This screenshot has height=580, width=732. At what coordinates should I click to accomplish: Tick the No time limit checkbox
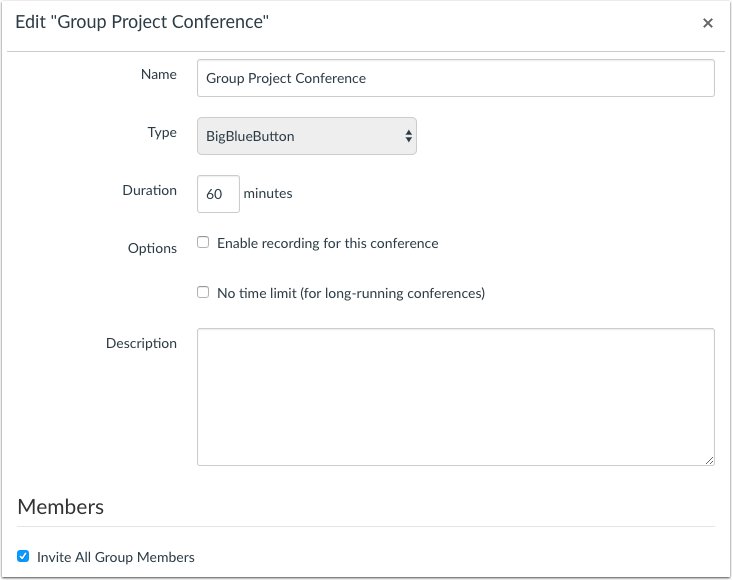203,292
